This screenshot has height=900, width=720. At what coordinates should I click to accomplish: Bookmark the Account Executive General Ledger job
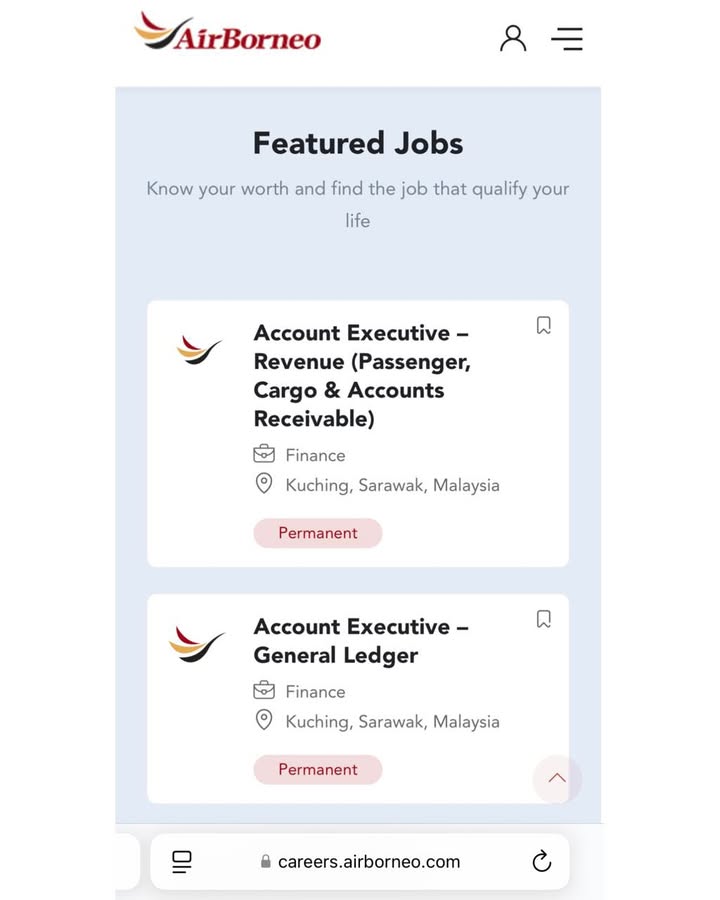543,619
